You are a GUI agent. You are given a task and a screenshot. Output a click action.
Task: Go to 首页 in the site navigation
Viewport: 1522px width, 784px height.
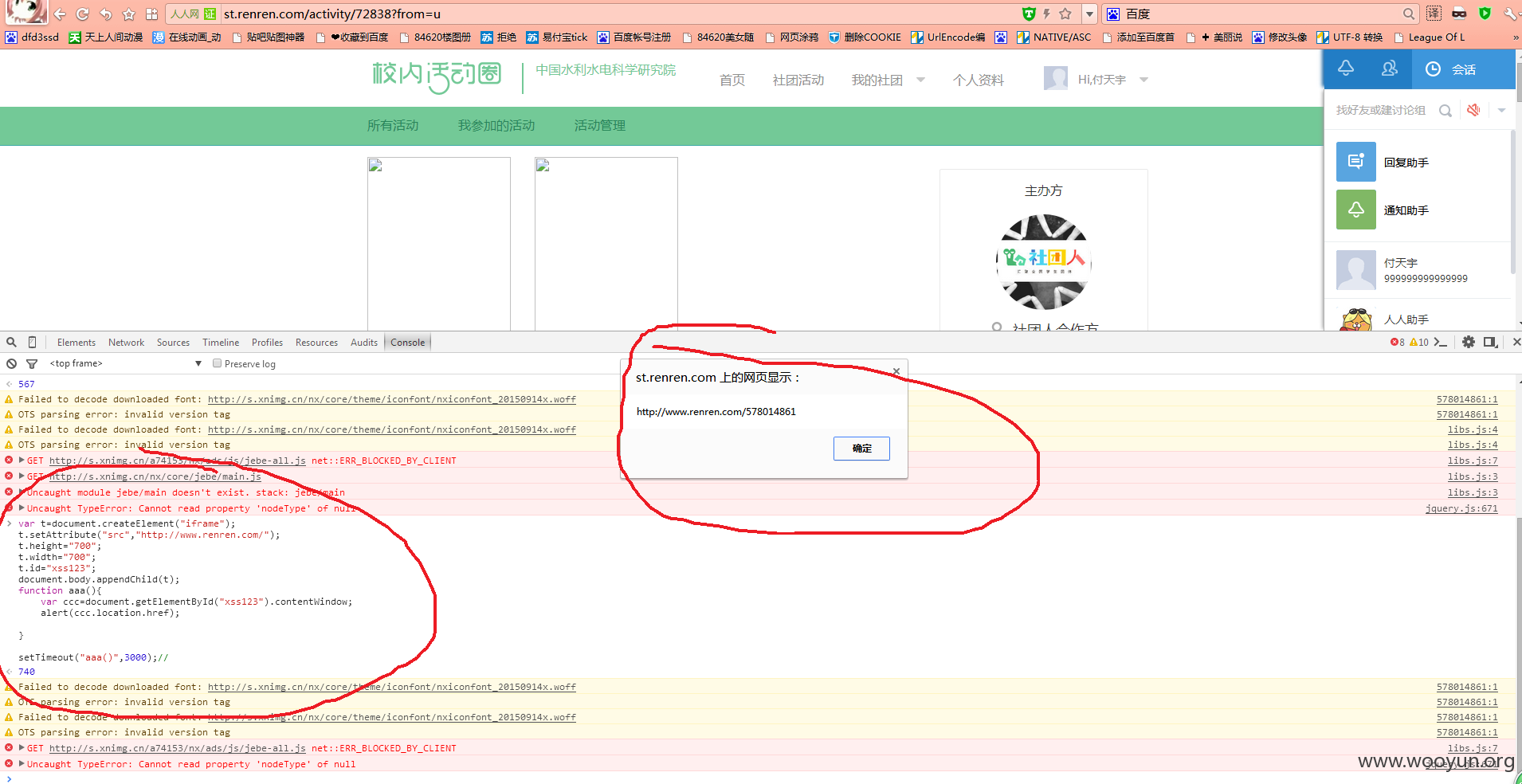(732, 80)
